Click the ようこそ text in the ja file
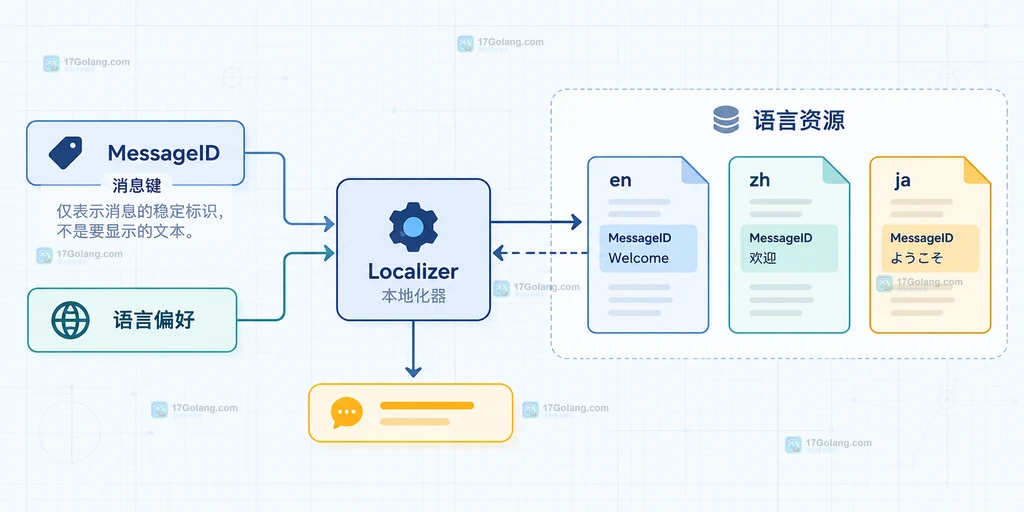This screenshot has width=1024, height=512. pos(917,258)
